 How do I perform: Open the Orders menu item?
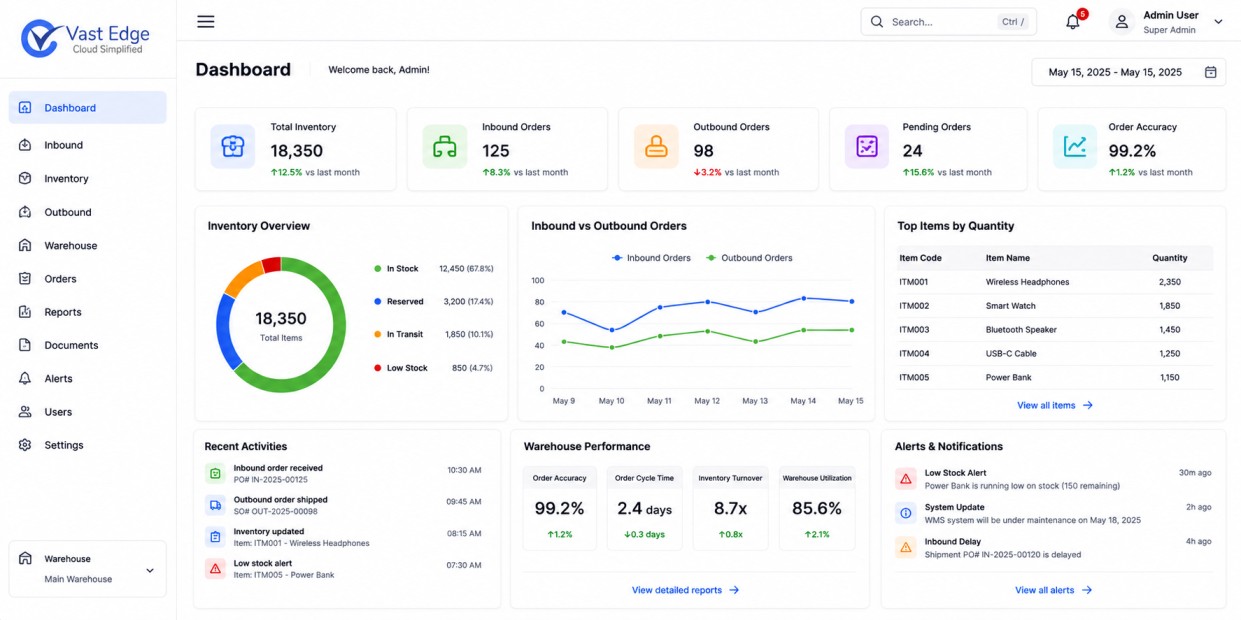(88, 279)
